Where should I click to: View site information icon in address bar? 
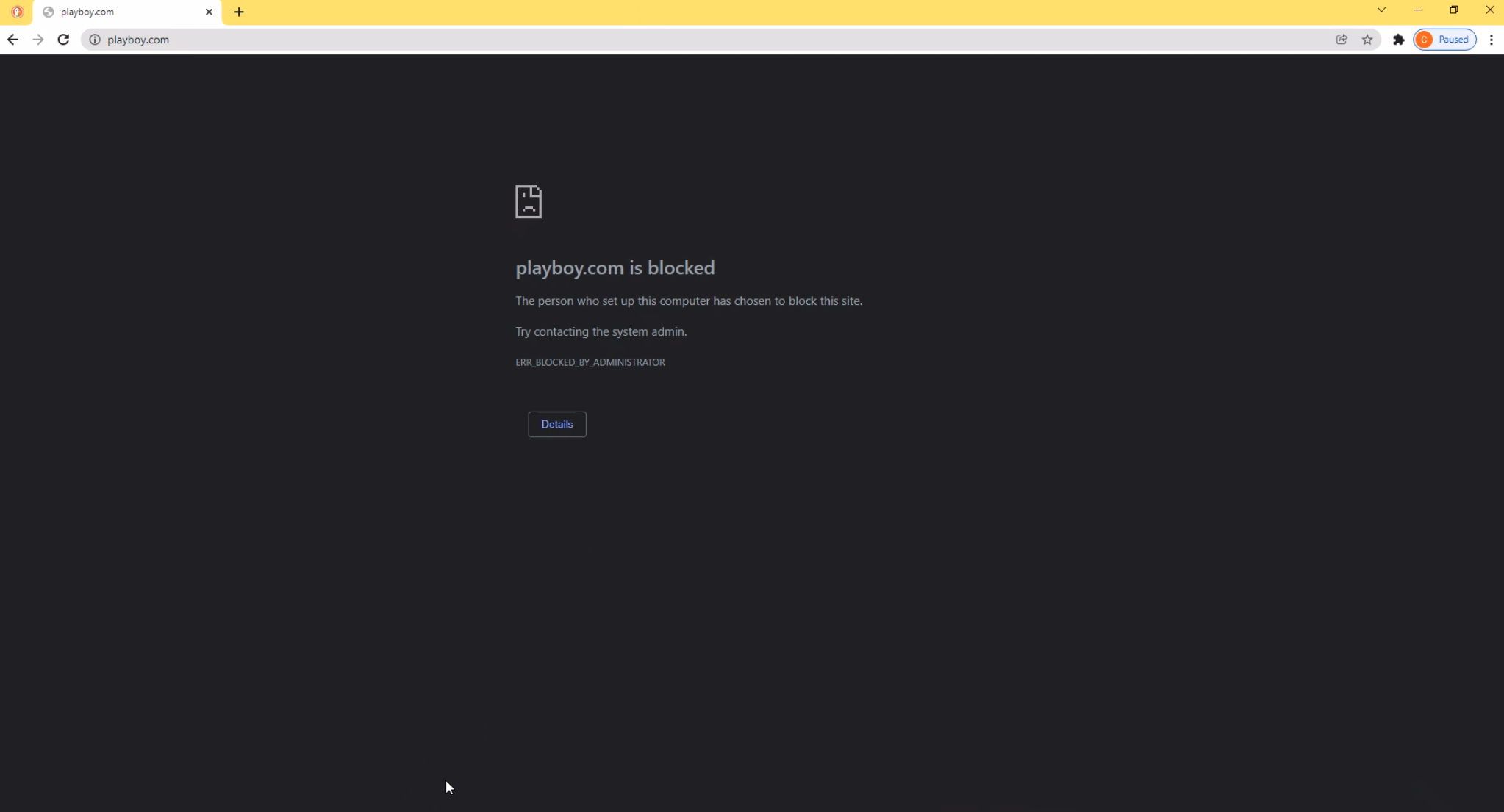(95, 40)
